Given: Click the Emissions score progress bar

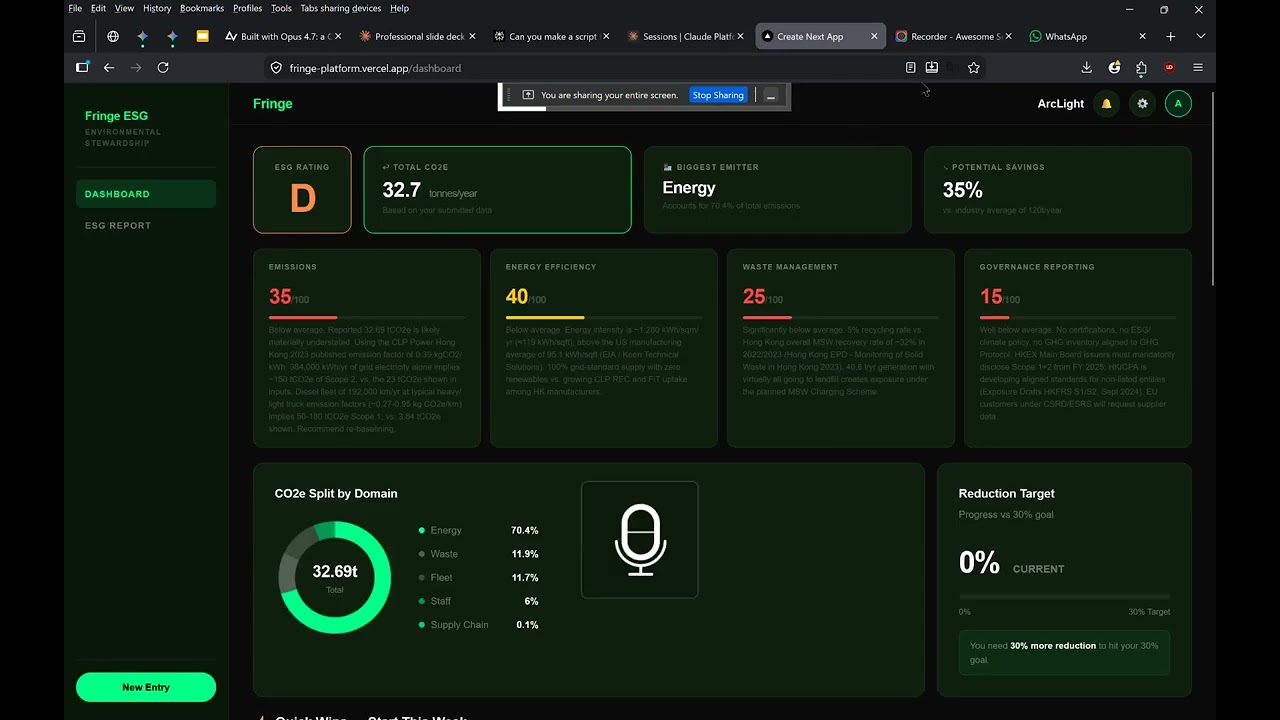Looking at the screenshot, I should pos(367,318).
